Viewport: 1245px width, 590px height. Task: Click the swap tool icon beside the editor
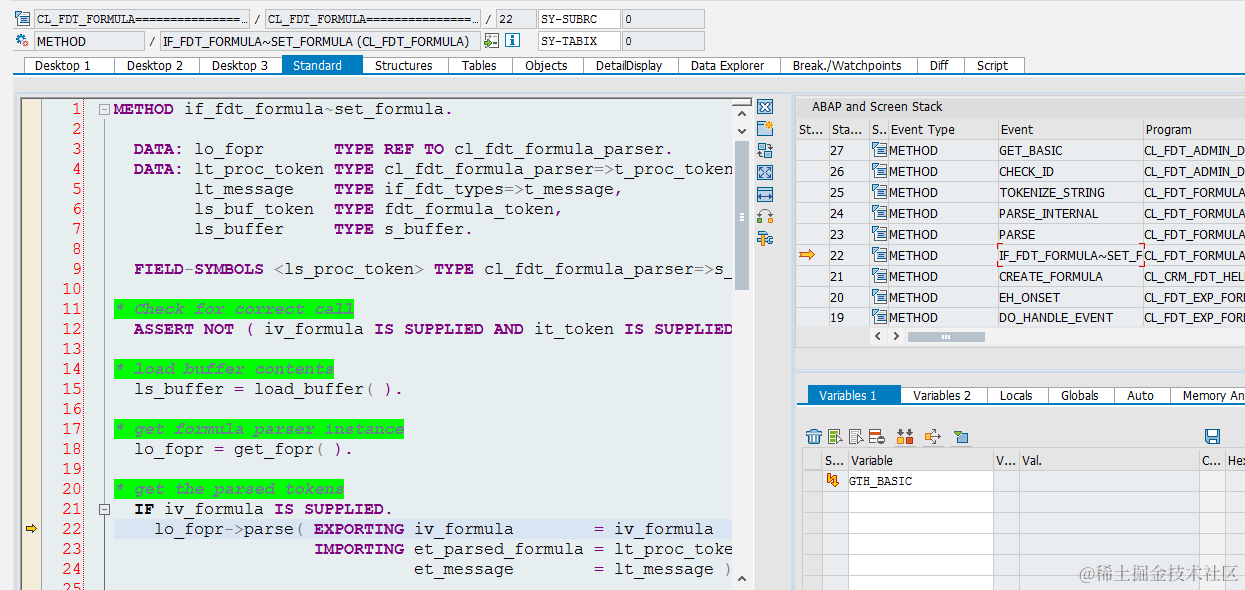[765, 216]
